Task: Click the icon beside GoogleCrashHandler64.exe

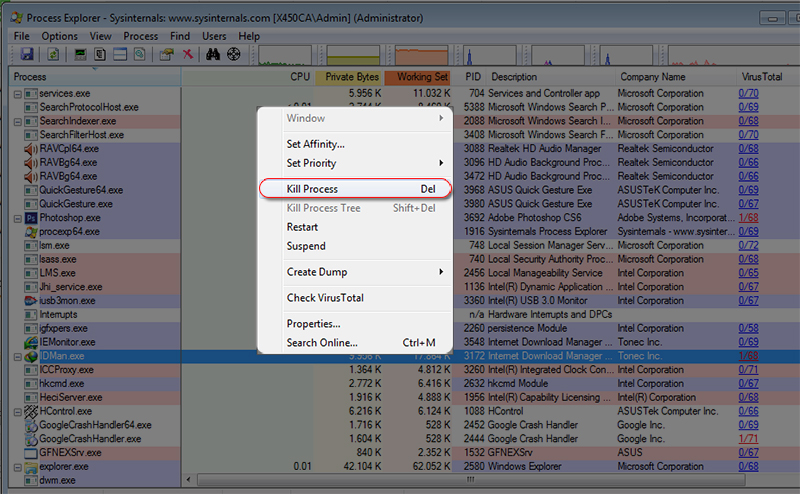Action: (31, 425)
